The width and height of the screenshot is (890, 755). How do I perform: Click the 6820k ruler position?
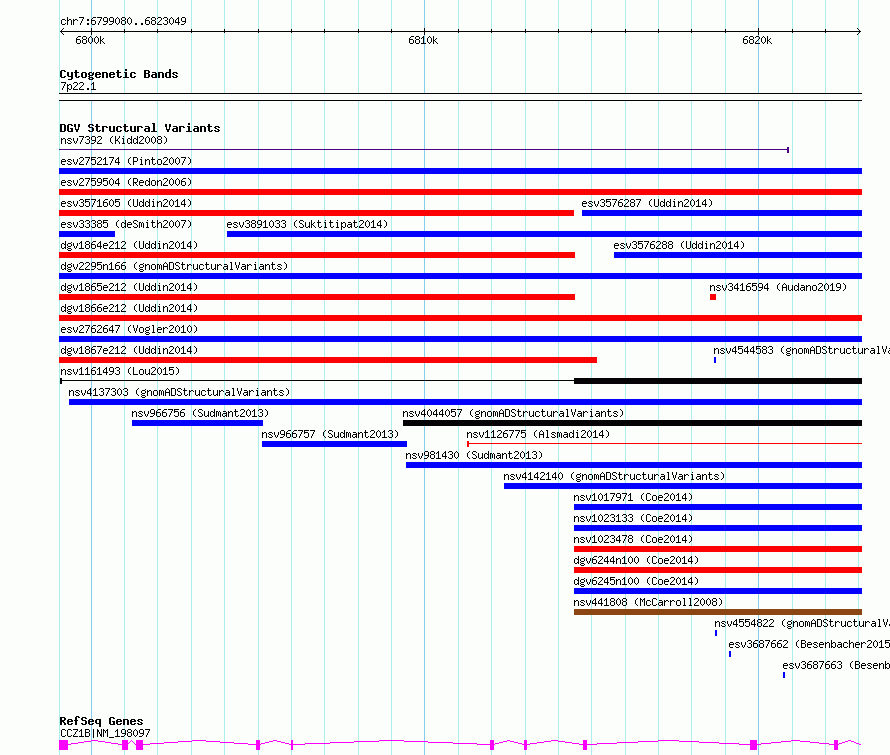(757, 40)
